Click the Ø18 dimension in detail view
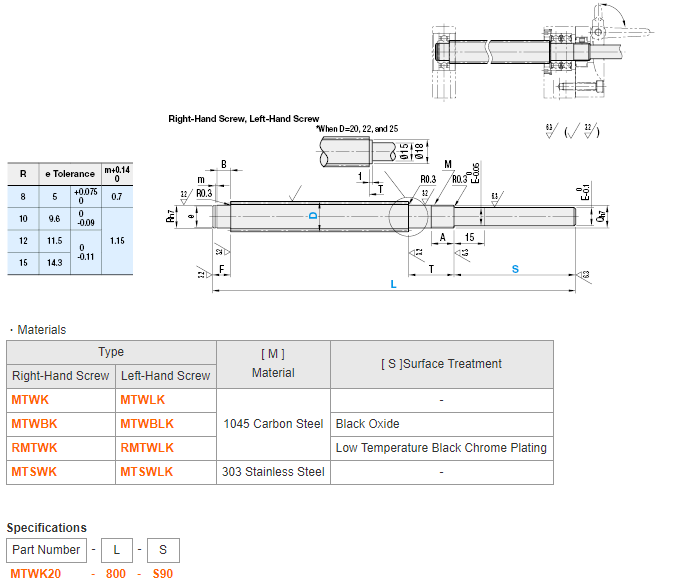This screenshot has height=580, width=675. pos(419,152)
